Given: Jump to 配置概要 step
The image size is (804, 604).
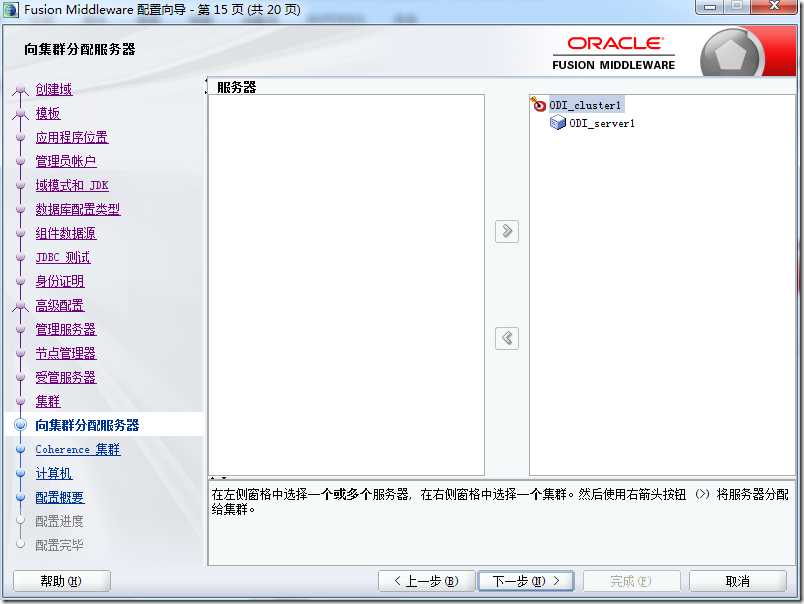Looking at the screenshot, I should tap(59, 497).
